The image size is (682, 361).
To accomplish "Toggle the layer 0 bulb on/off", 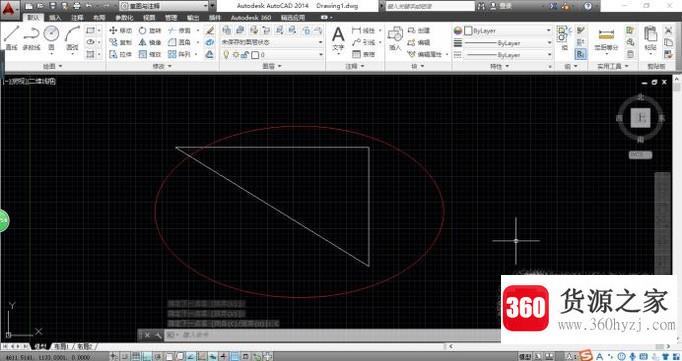I will point(226,55).
